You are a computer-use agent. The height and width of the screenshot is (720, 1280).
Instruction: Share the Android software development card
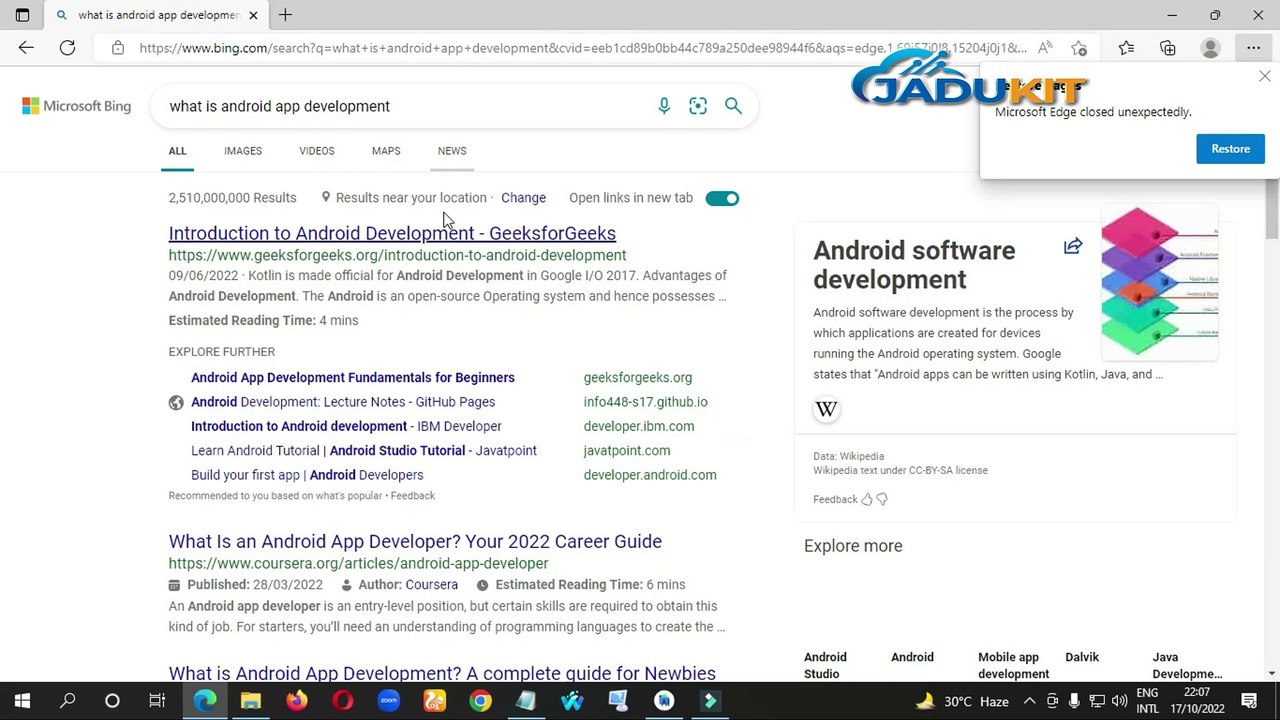1073,246
